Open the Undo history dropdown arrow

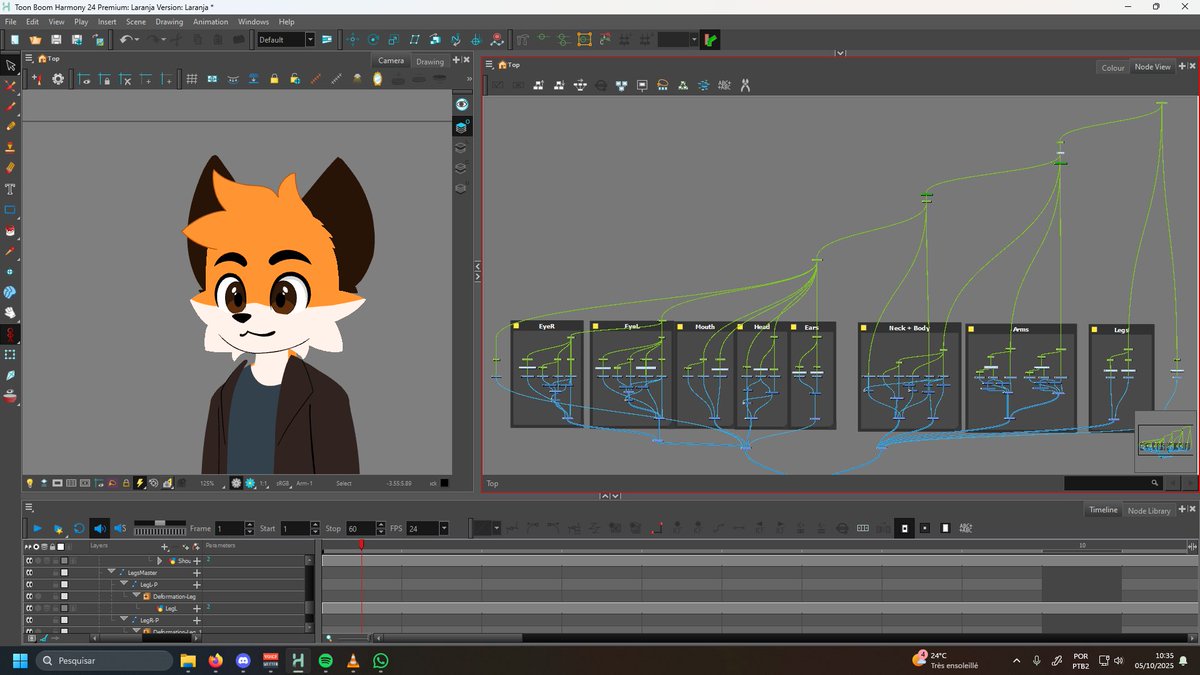click(x=139, y=40)
